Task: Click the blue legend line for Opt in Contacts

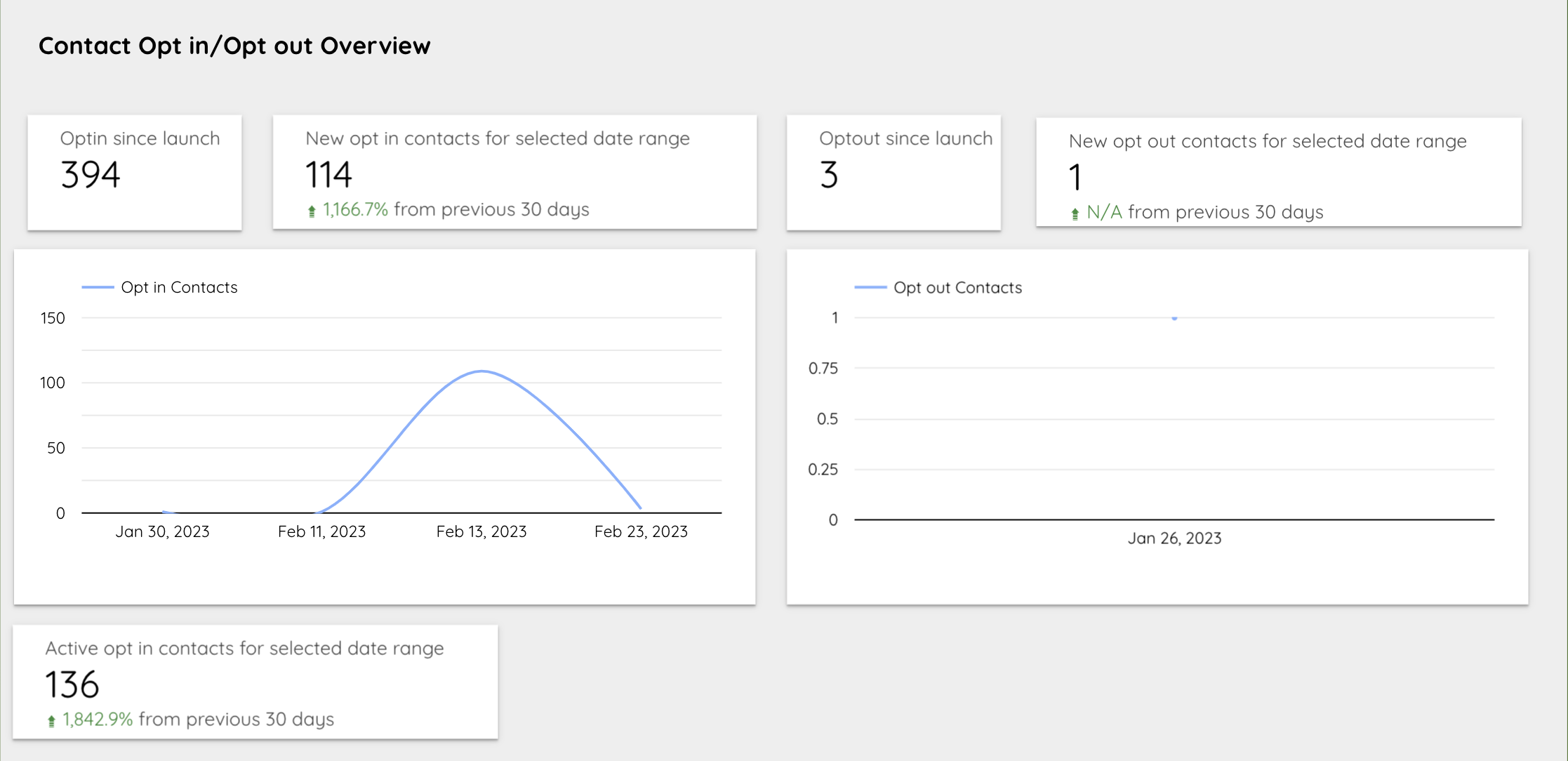Action: coord(98,287)
